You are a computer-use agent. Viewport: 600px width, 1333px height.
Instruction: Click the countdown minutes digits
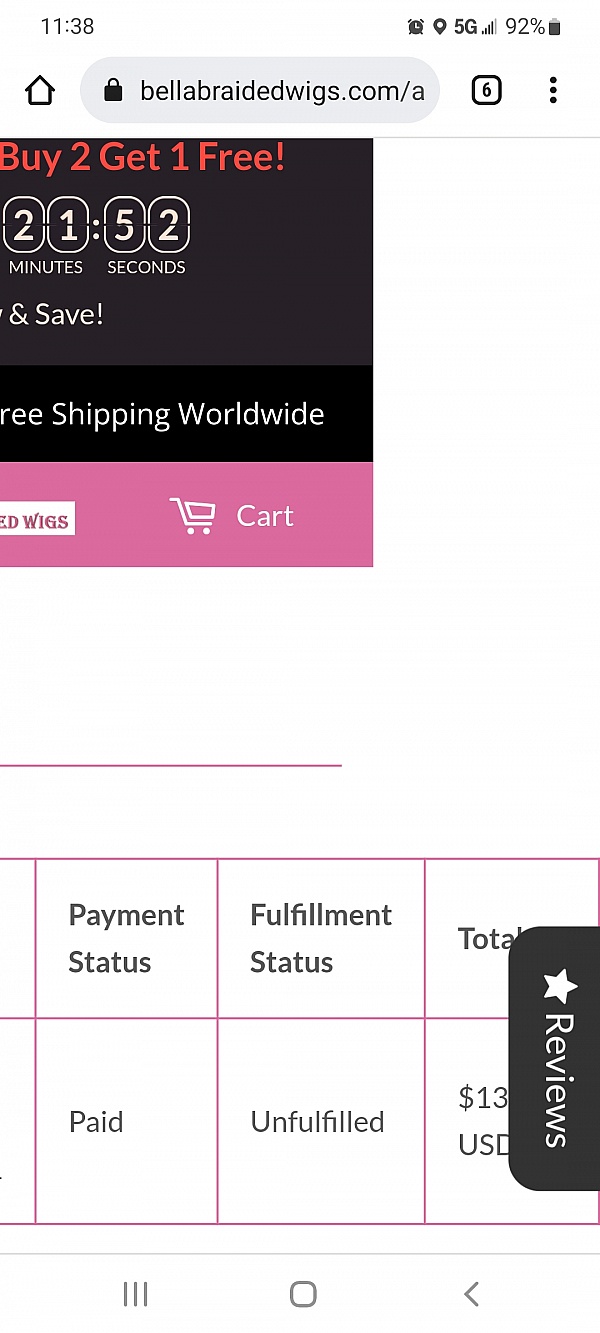(x=46, y=227)
